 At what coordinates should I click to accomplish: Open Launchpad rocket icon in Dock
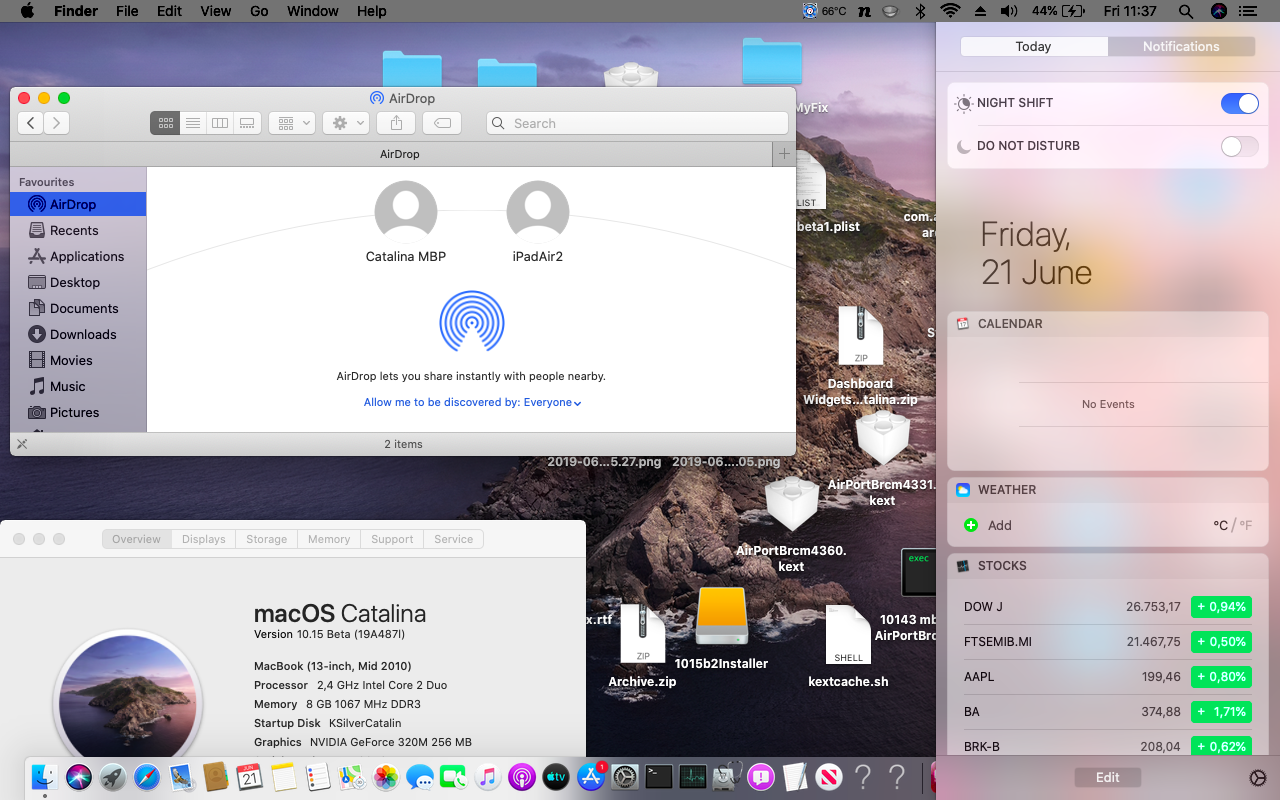click(113, 777)
